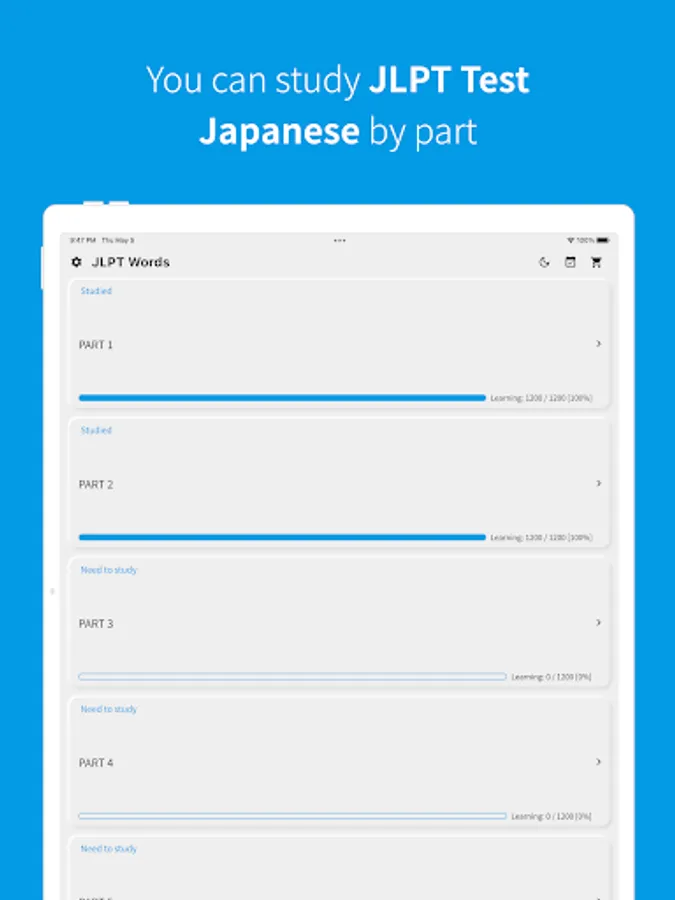Tap the three-dot multitasking indicator
This screenshot has height=900, width=675.
(340, 240)
